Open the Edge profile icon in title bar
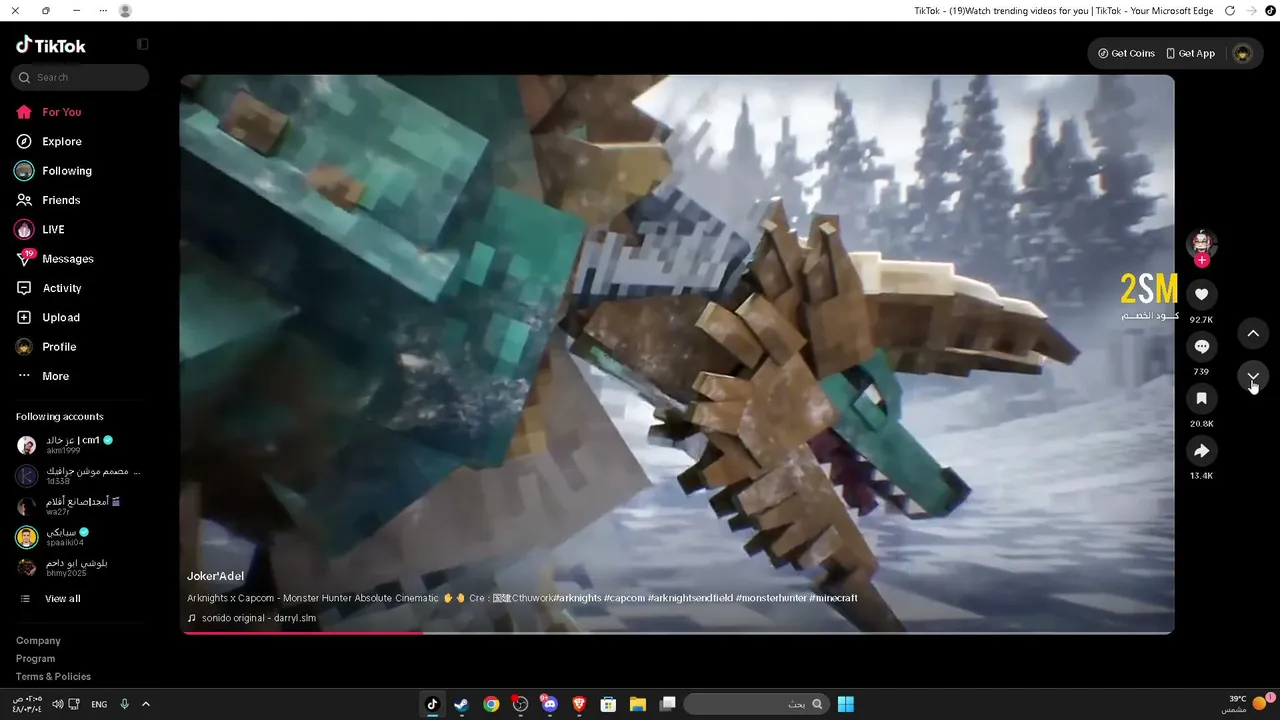The height and width of the screenshot is (720, 1280). coord(125,11)
